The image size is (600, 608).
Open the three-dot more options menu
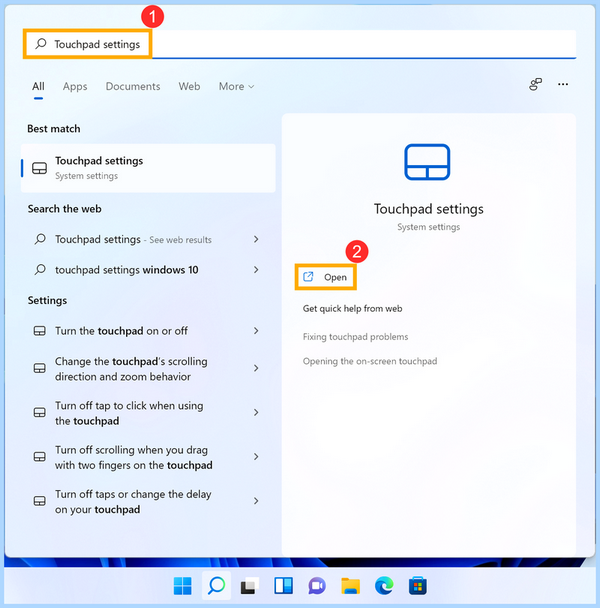(563, 84)
